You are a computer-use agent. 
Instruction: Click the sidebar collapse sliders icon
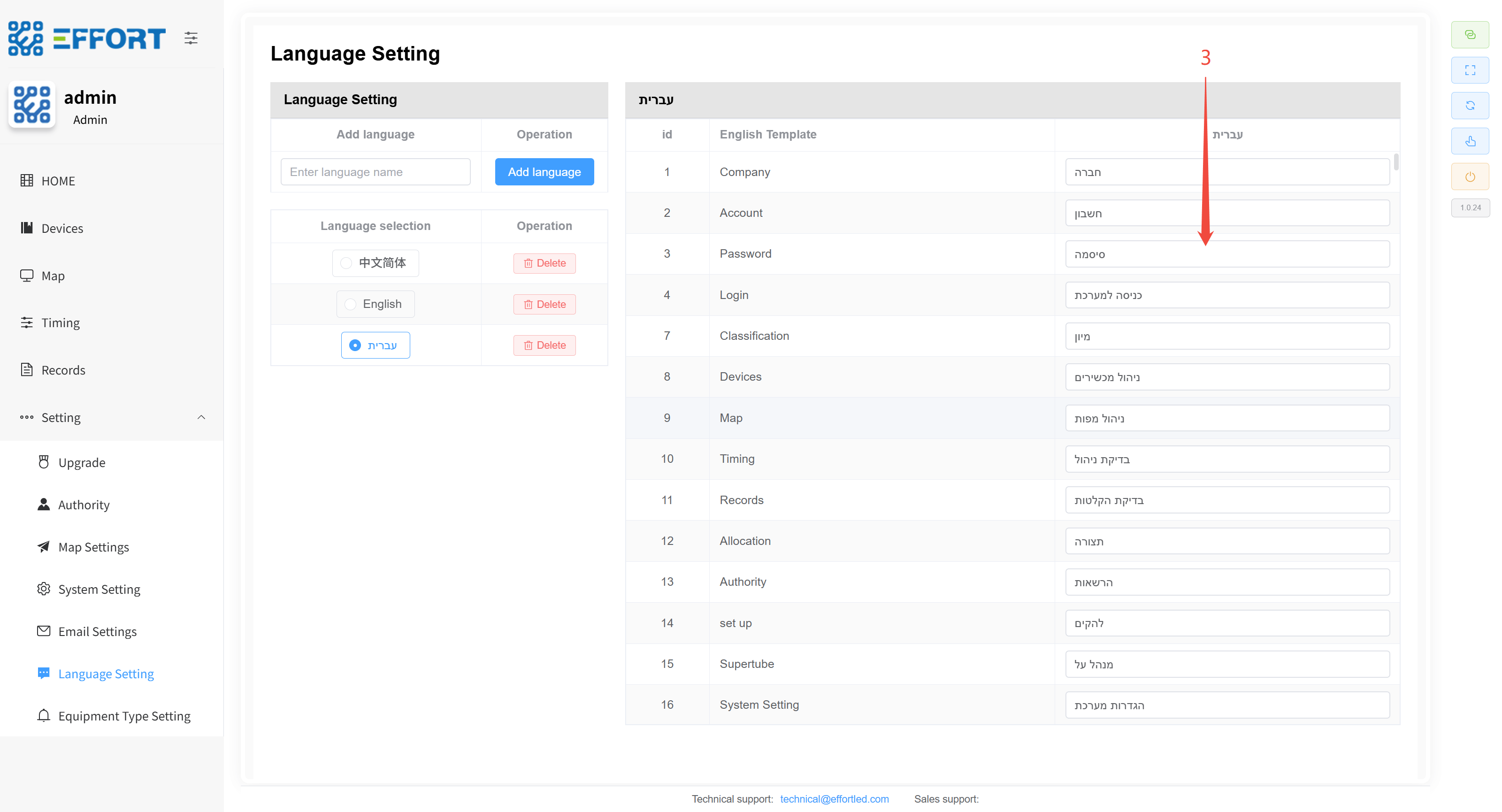point(191,38)
